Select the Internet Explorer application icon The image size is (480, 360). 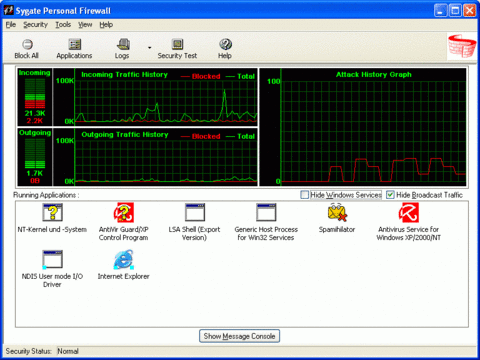(123, 259)
